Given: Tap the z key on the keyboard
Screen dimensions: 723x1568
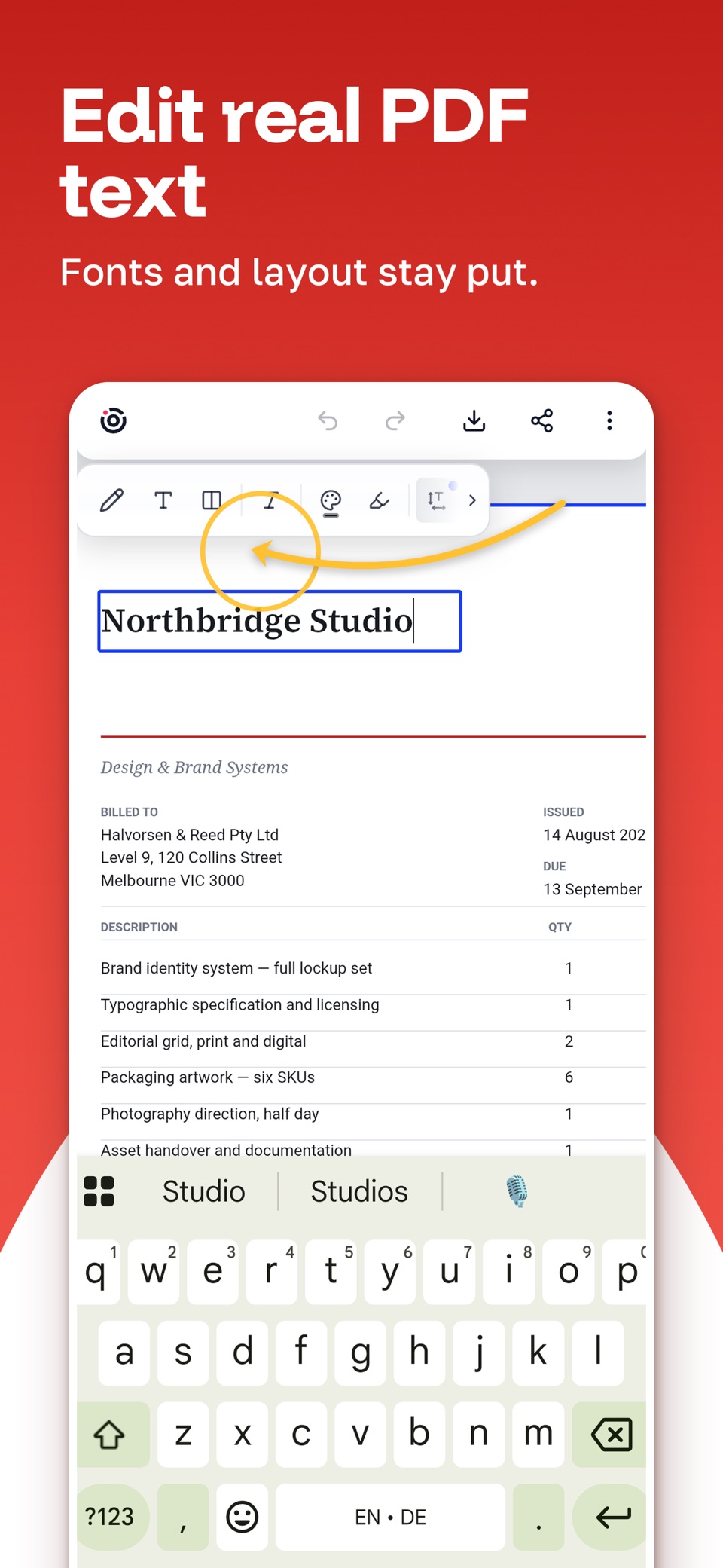Looking at the screenshot, I should 183,1434.
